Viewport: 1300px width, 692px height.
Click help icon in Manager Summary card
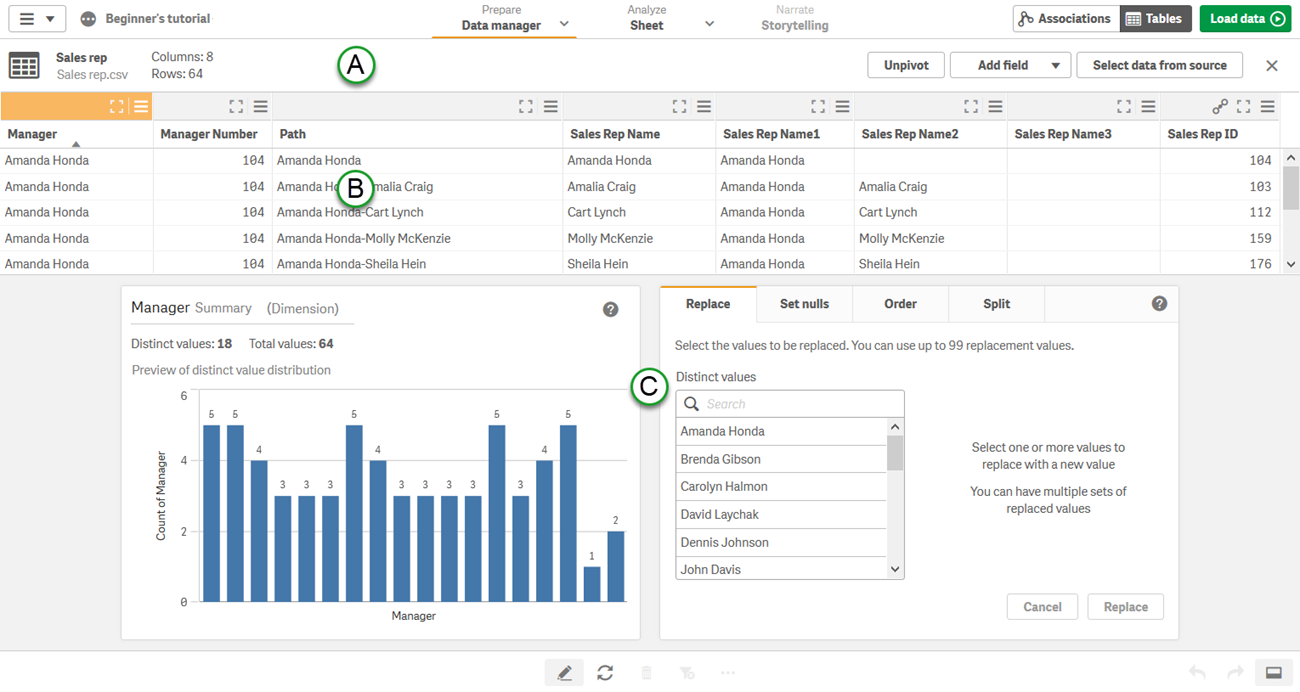point(610,310)
